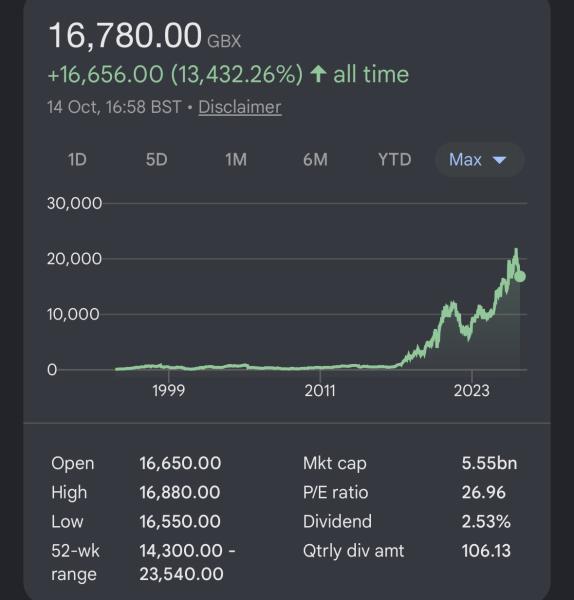The image size is (574, 600).
Task: Click the Dividend value 2.53%
Action: (486, 522)
